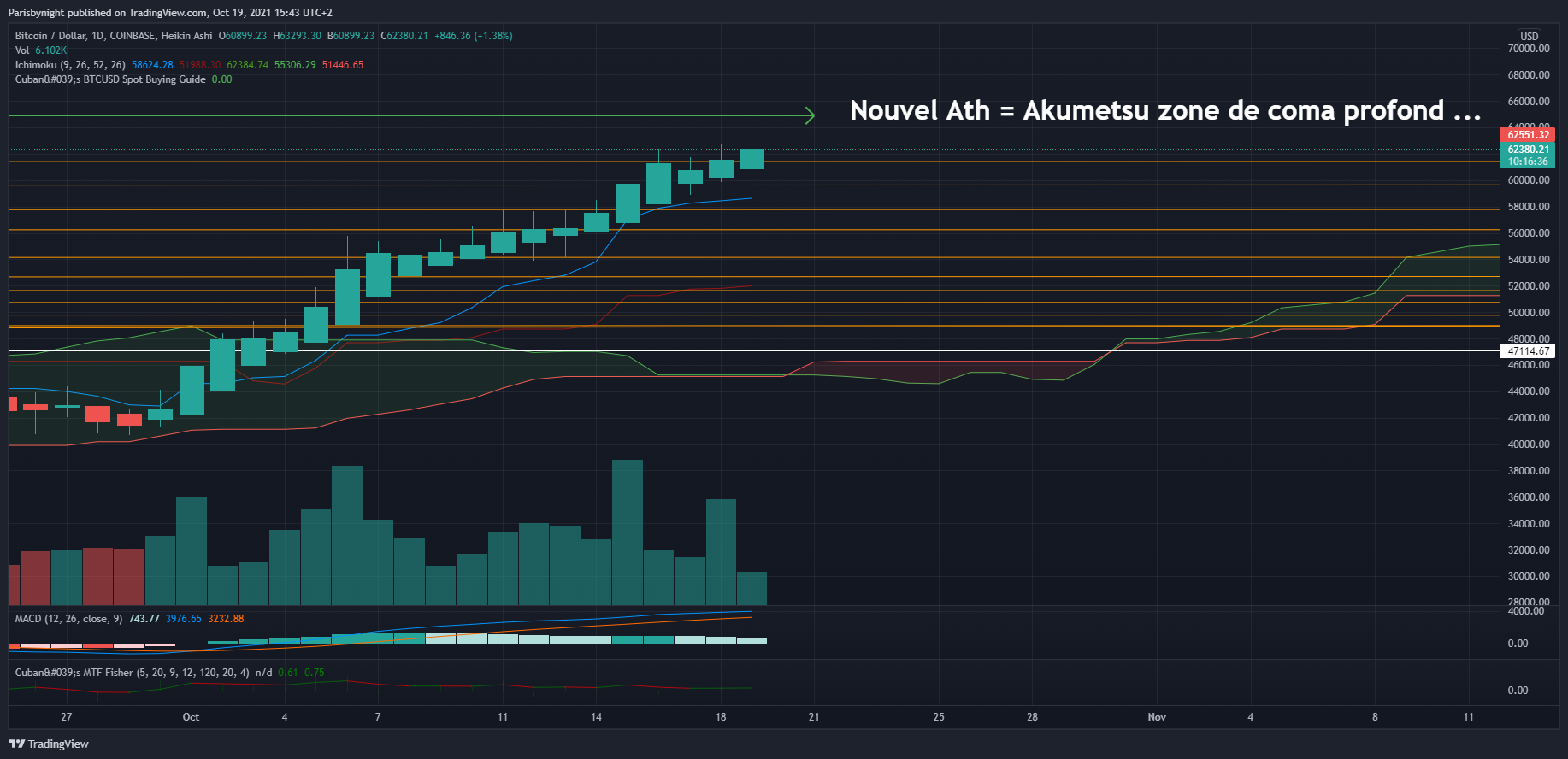The image size is (1568, 759).
Task: Click the 'Nouvel Ath' text annotation
Action: coord(1164,110)
